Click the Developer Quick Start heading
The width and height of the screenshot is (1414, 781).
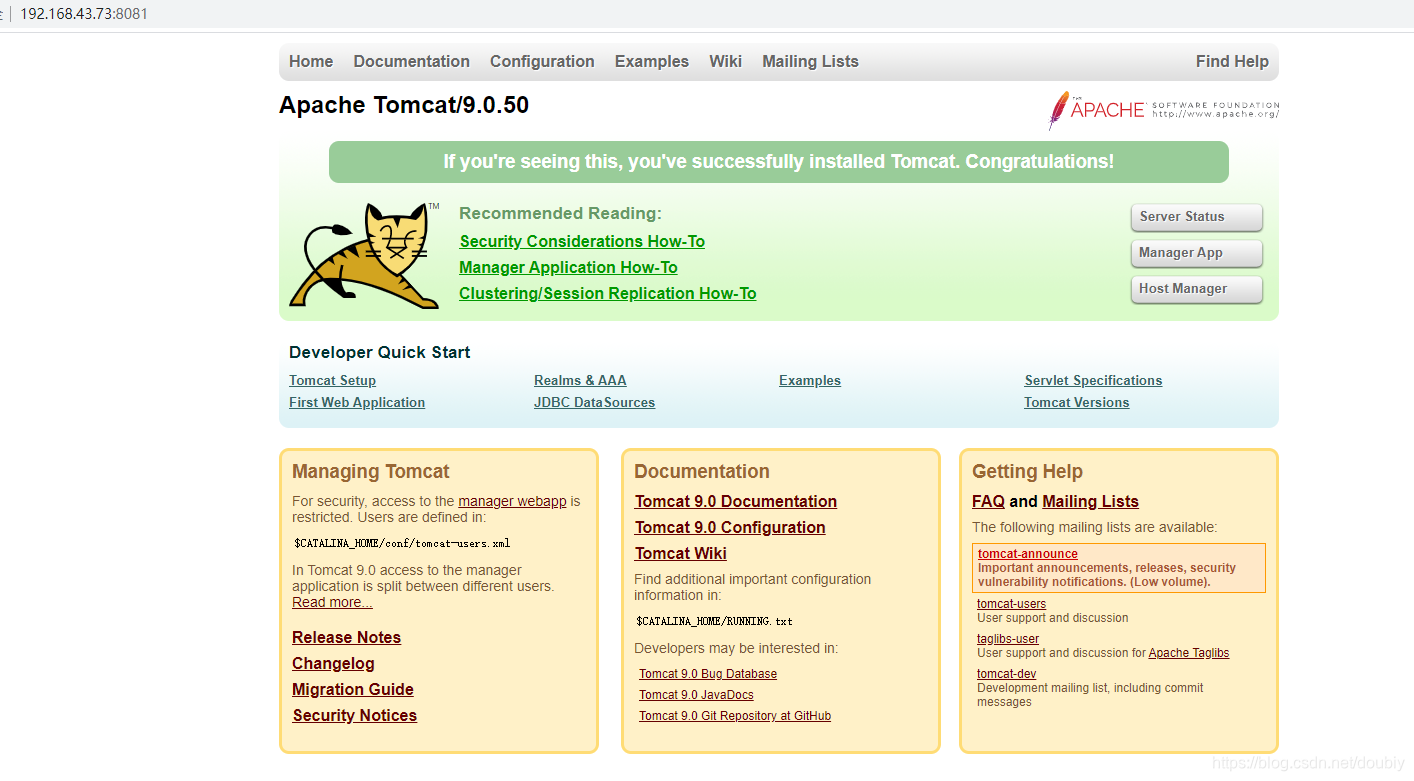click(x=379, y=352)
